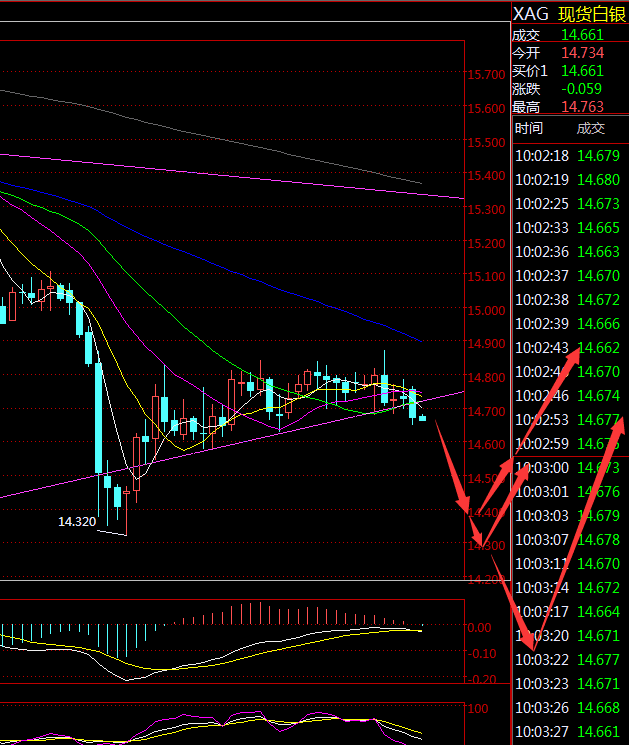Select the 10:02:38 tick row
Image resolution: width=629 pixels, height=745 pixels.
(x=568, y=300)
